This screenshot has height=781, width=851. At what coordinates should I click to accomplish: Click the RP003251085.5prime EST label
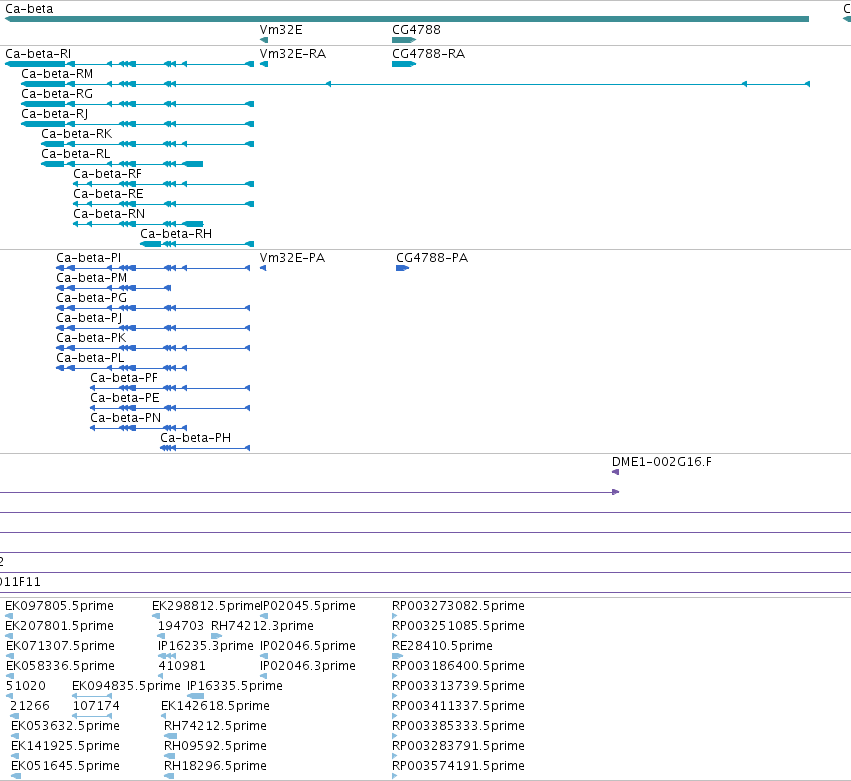458,626
